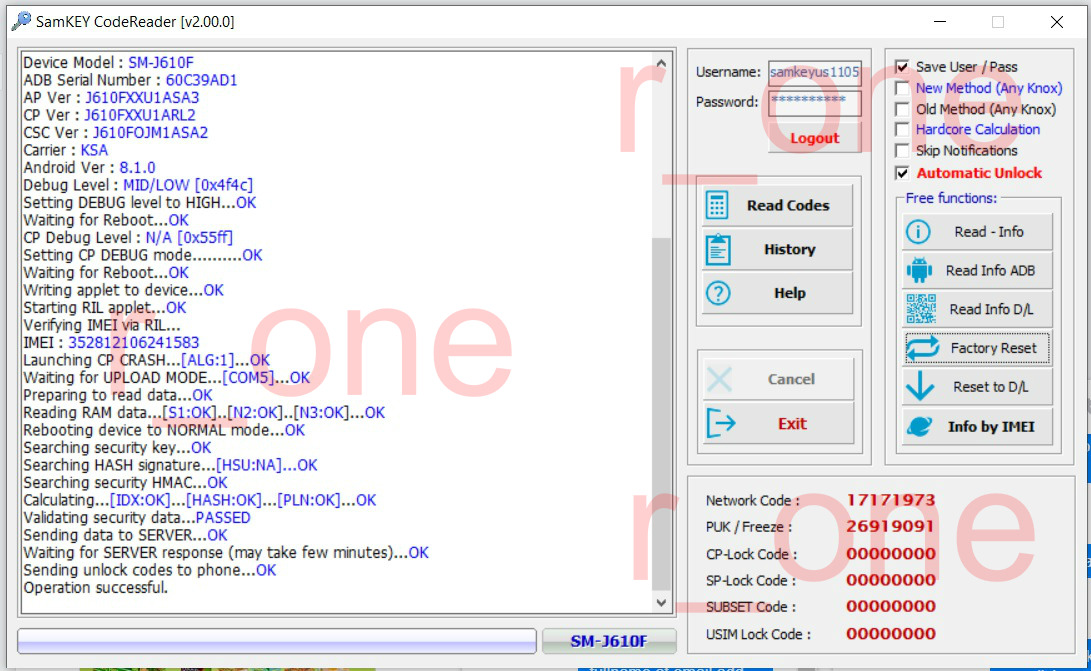This screenshot has height=671, width=1091.
Task: Click Reset to D/L button label
Action: (x=990, y=386)
